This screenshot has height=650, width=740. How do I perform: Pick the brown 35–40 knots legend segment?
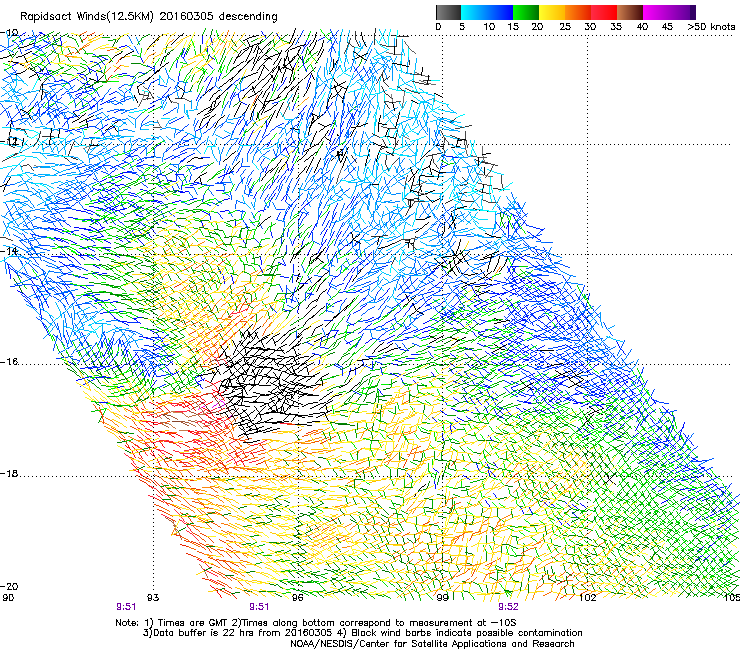[x=630, y=12]
